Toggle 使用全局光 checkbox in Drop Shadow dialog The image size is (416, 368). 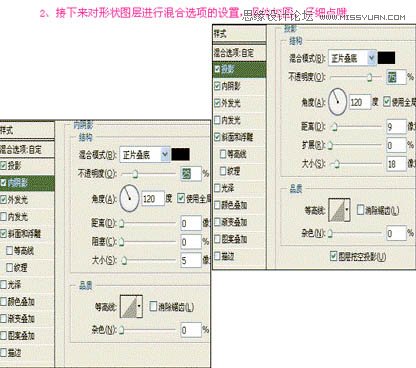(x=387, y=101)
